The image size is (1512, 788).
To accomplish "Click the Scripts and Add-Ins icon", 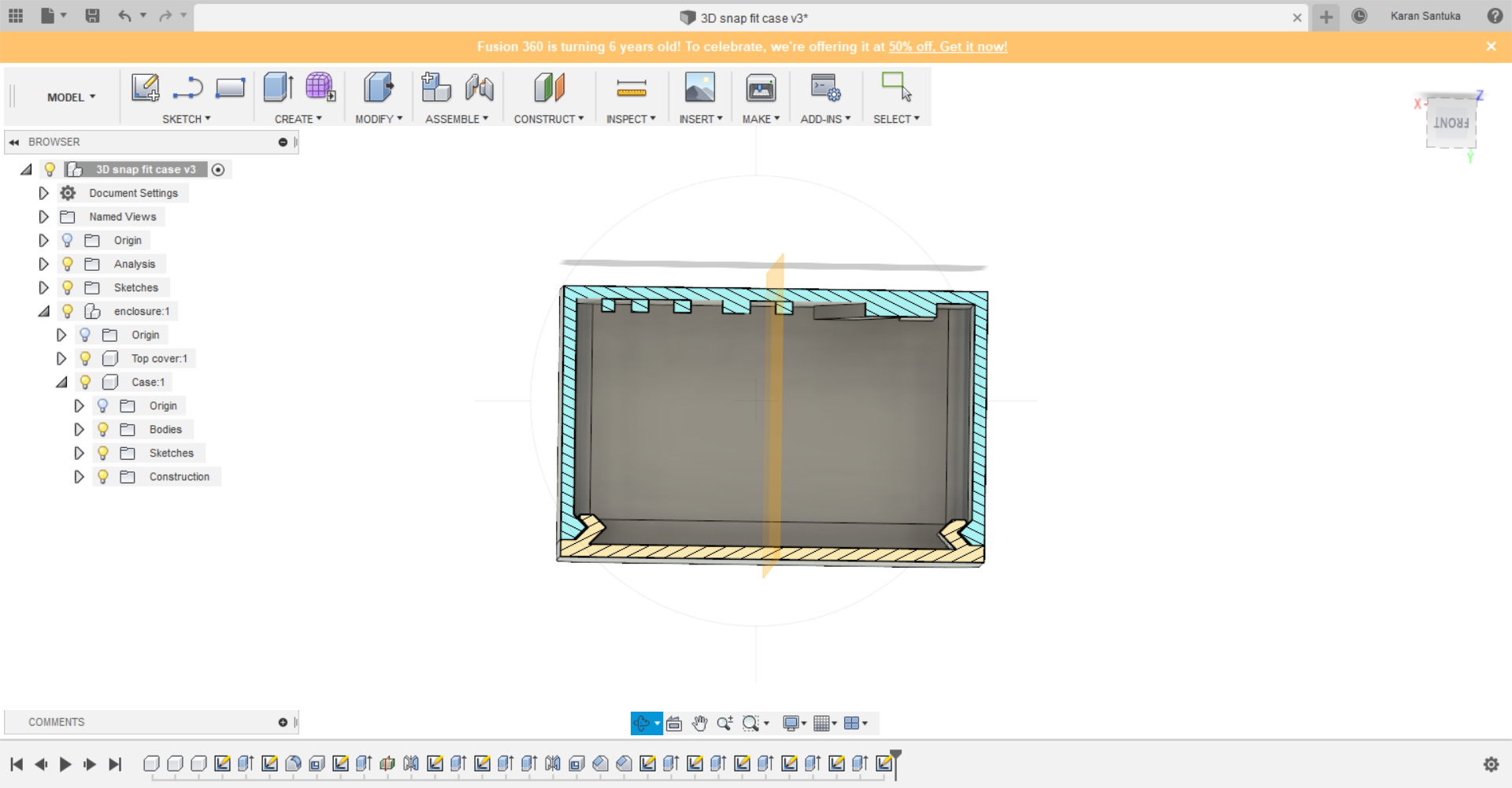I will [825, 87].
